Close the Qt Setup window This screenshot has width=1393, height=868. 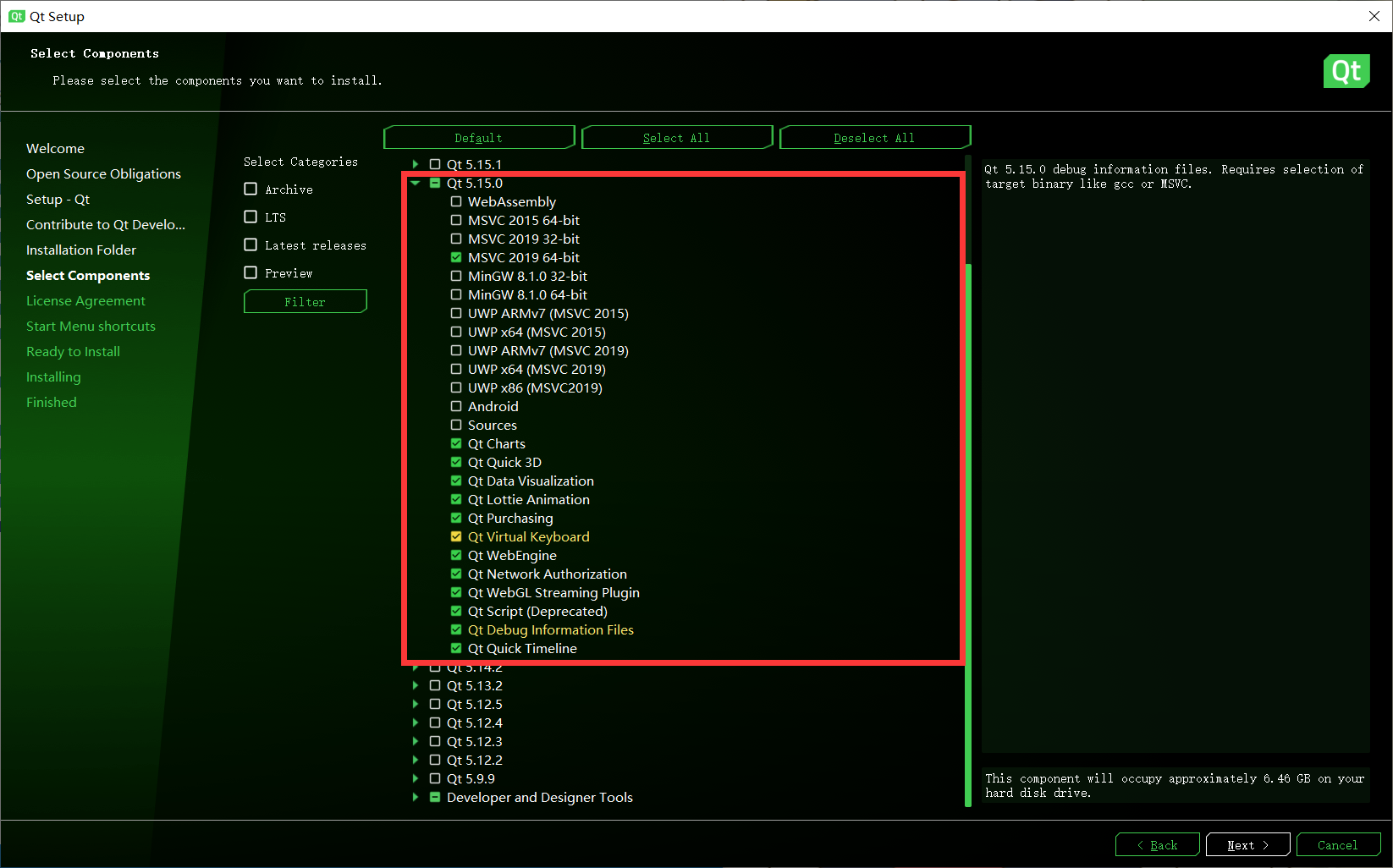(1374, 16)
